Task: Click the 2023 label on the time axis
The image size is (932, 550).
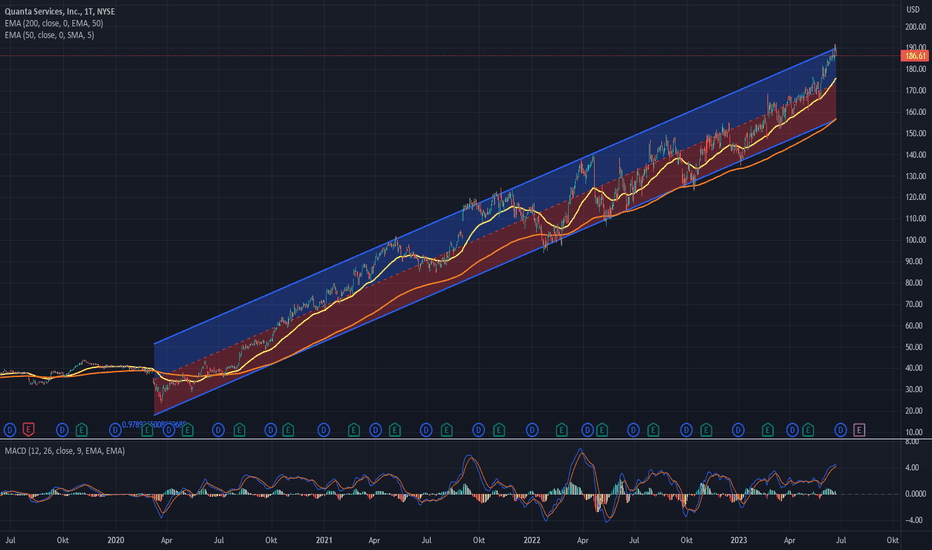Action: click(738, 540)
